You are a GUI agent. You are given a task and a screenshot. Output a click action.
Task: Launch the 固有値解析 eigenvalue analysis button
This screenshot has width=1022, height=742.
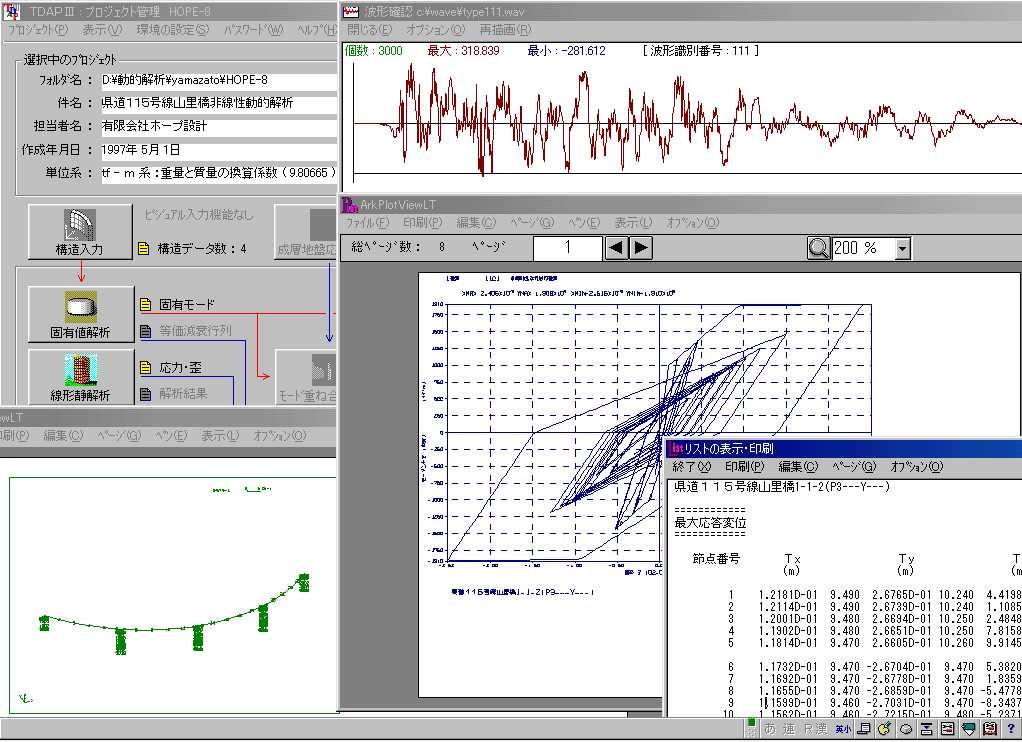click(81, 314)
